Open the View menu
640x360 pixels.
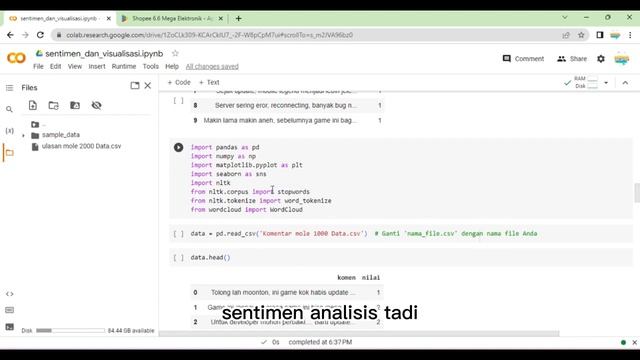[x=75, y=67]
